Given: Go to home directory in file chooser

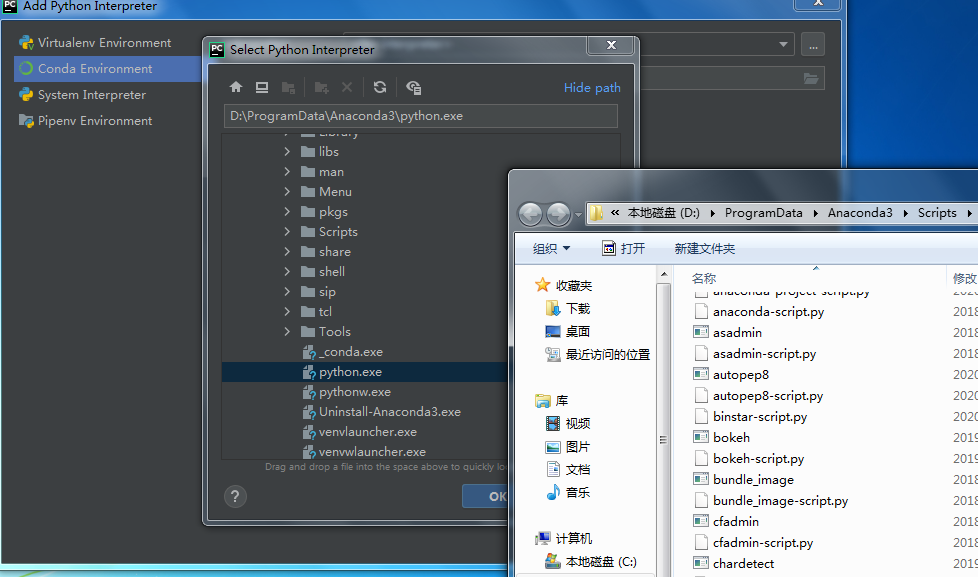Looking at the screenshot, I should (x=236, y=87).
